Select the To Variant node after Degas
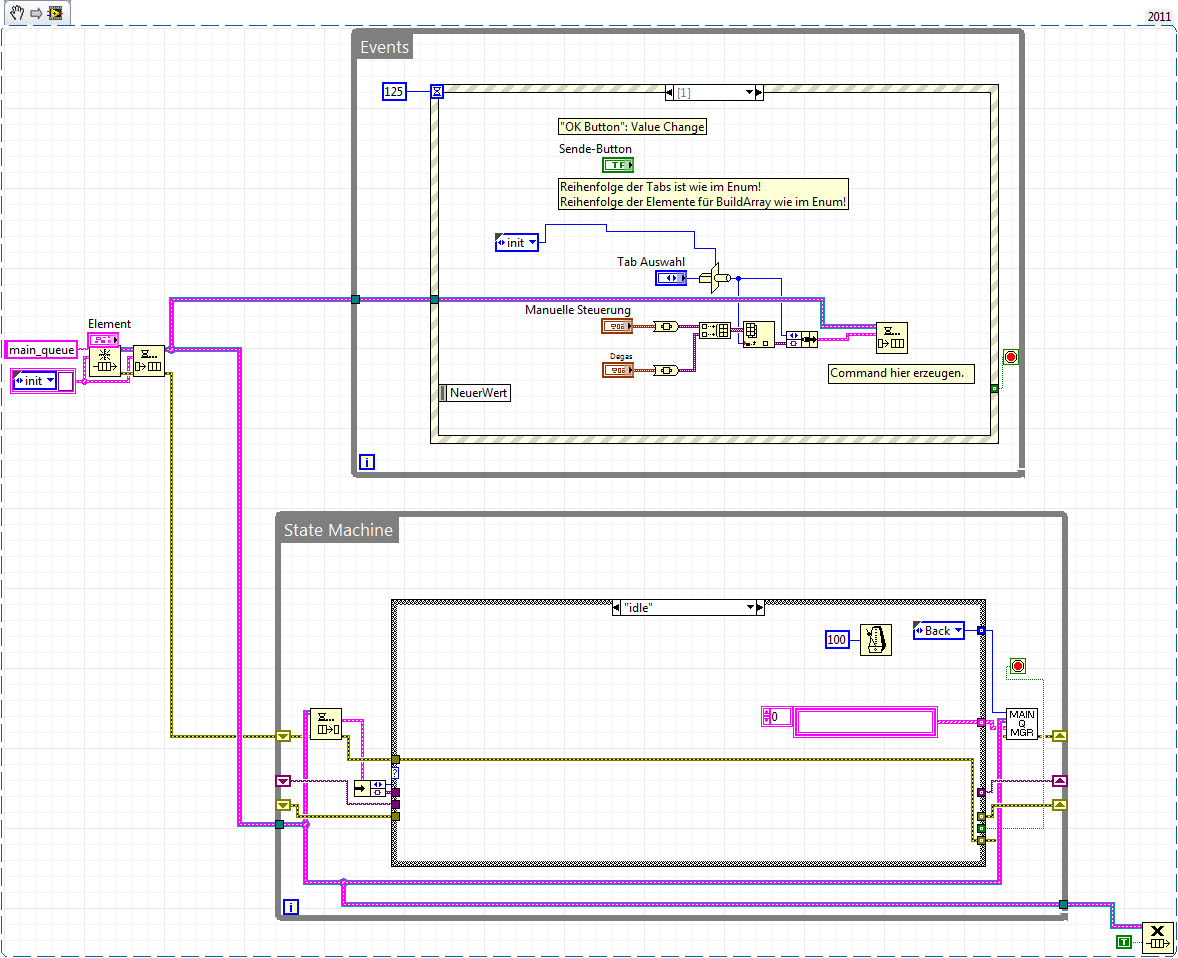The image size is (1178, 958). tap(666, 370)
